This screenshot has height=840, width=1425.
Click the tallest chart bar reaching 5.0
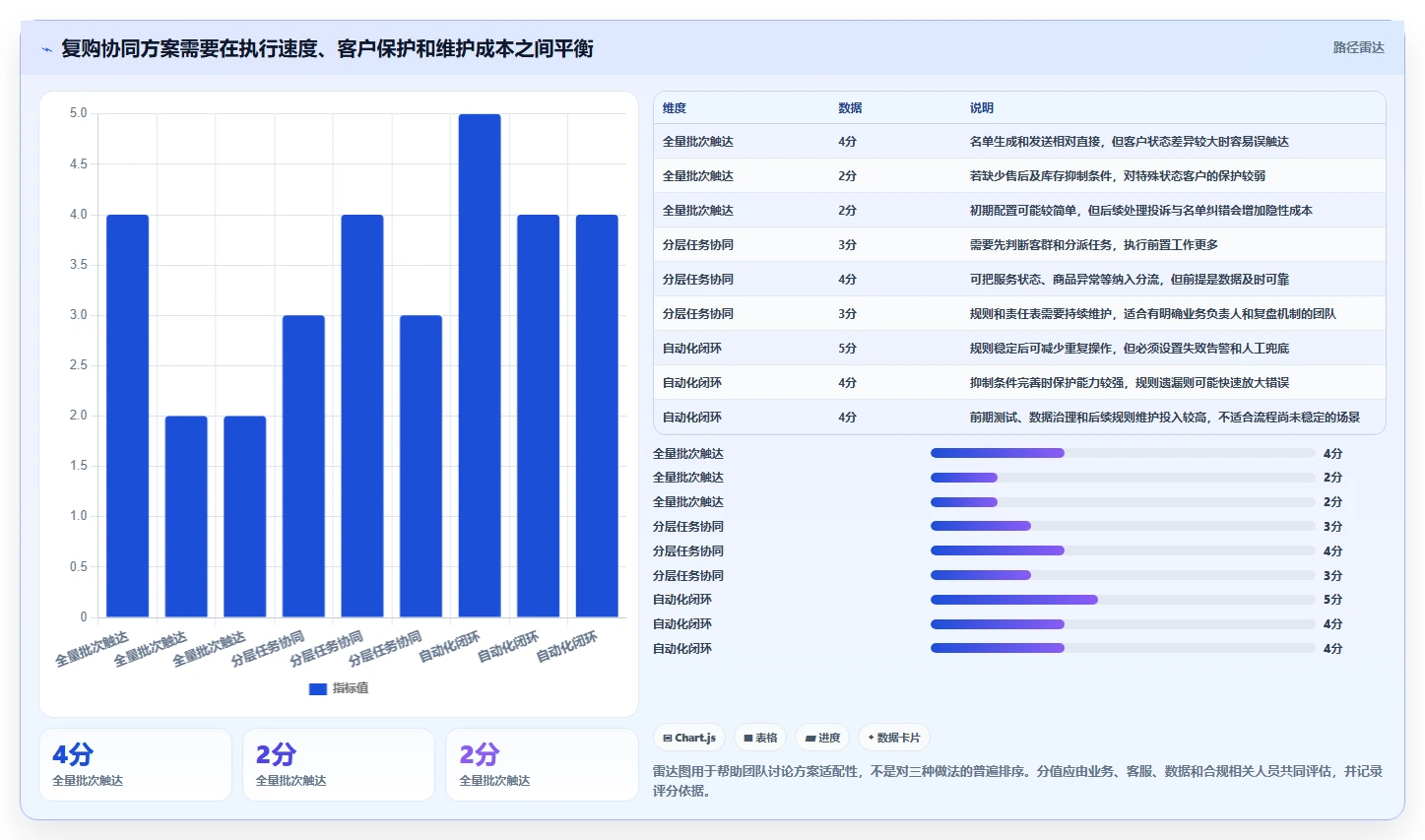[x=480, y=365]
